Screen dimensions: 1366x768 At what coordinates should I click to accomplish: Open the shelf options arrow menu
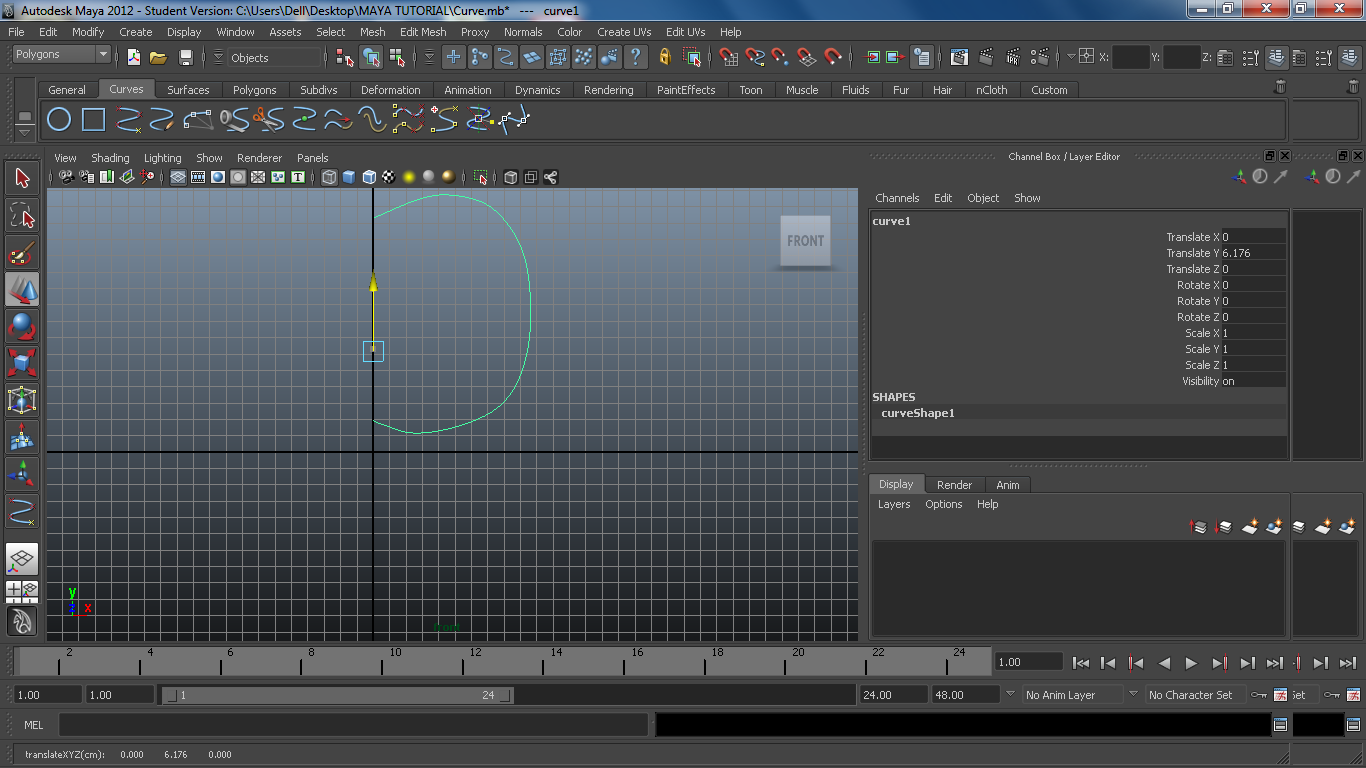point(26,132)
